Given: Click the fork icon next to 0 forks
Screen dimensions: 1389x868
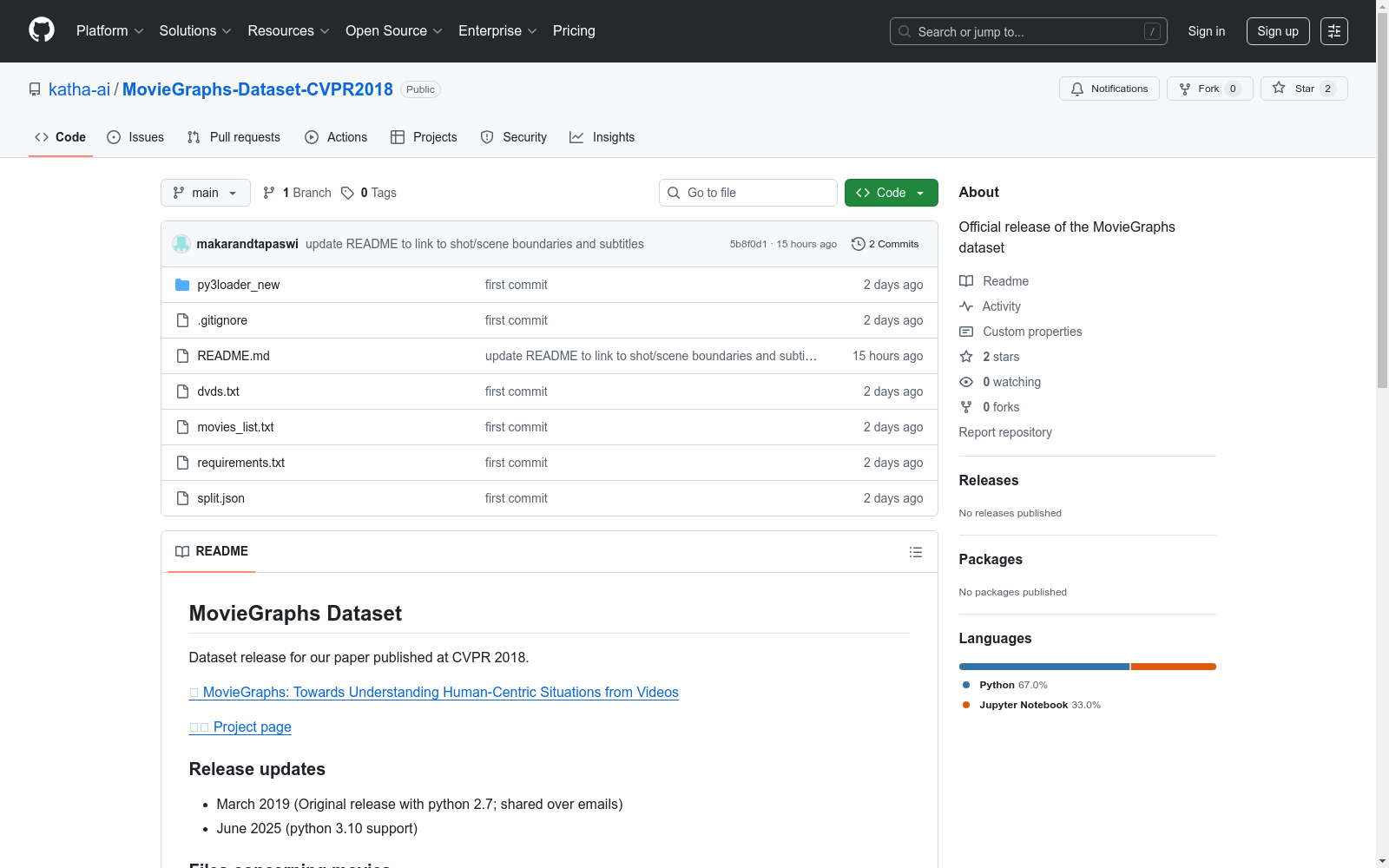Looking at the screenshot, I should [966, 407].
